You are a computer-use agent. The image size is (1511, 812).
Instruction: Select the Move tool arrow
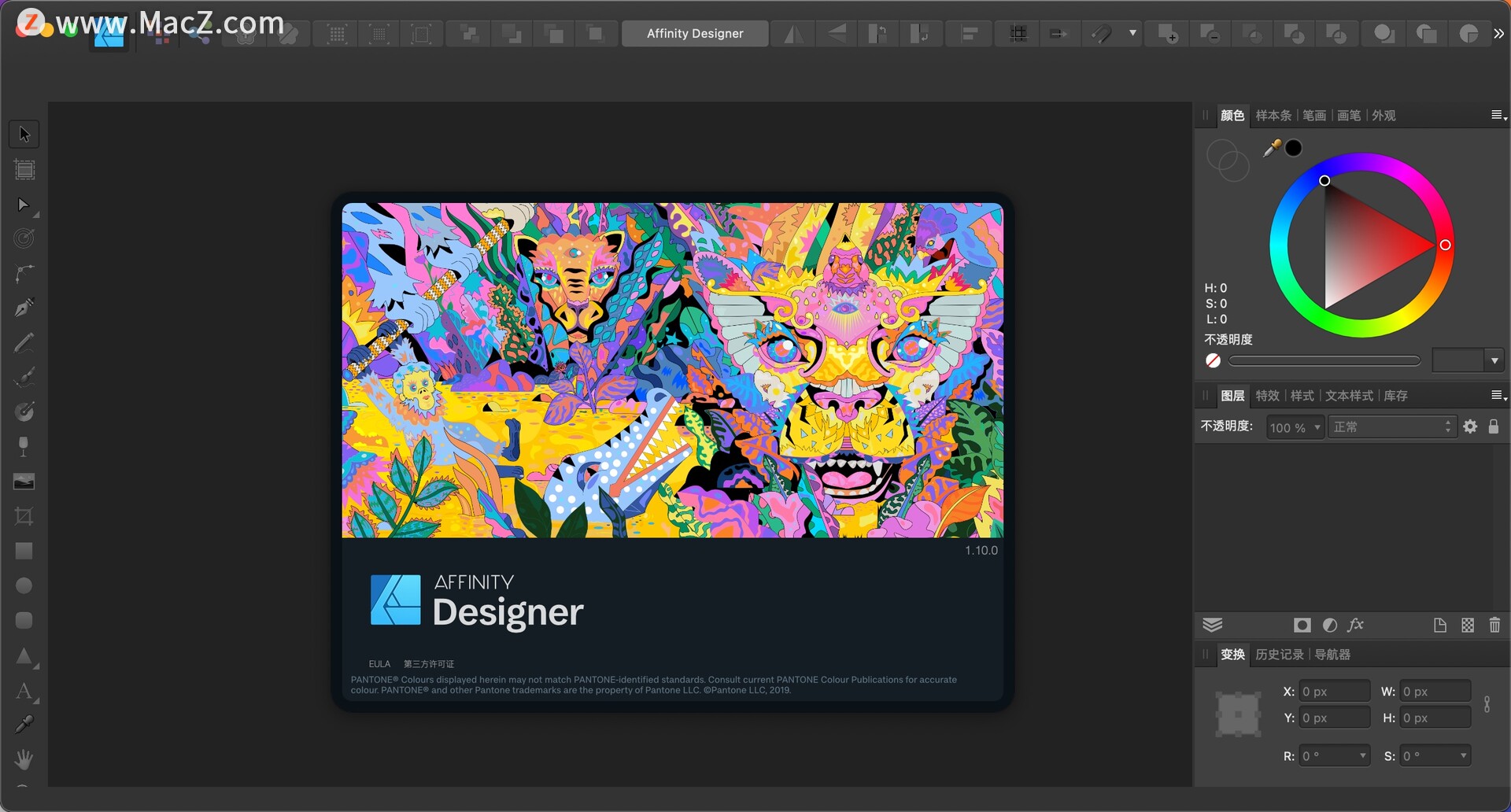(x=24, y=135)
